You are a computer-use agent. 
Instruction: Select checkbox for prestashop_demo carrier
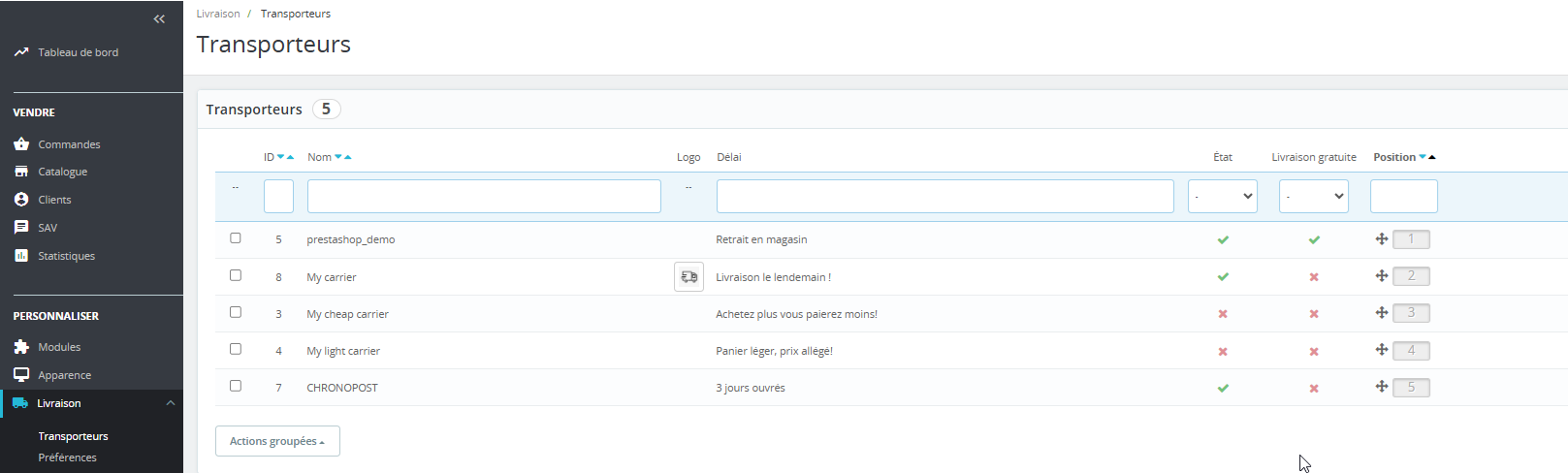[x=236, y=238]
